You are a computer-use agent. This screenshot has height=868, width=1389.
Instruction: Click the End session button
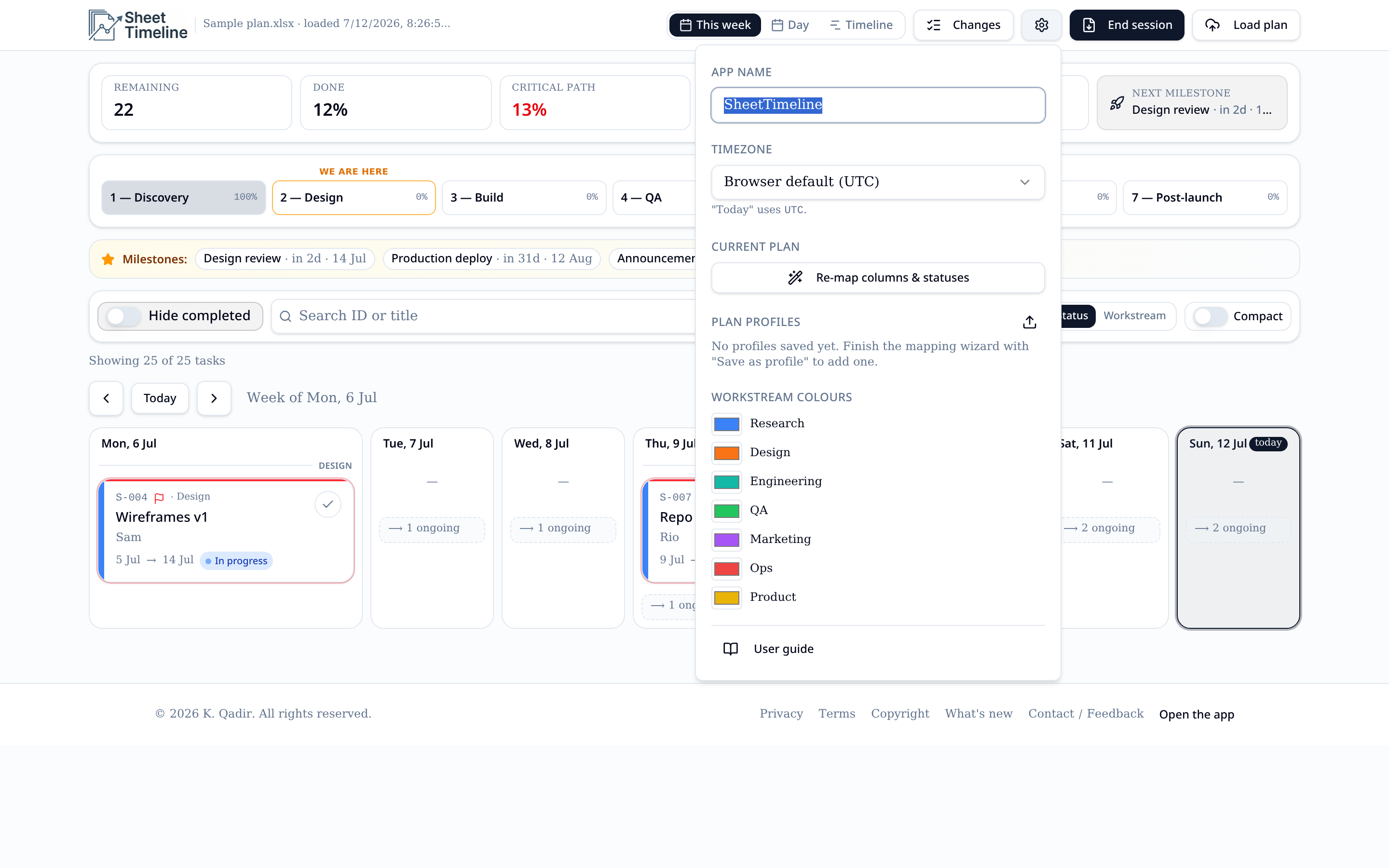coord(1127,25)
